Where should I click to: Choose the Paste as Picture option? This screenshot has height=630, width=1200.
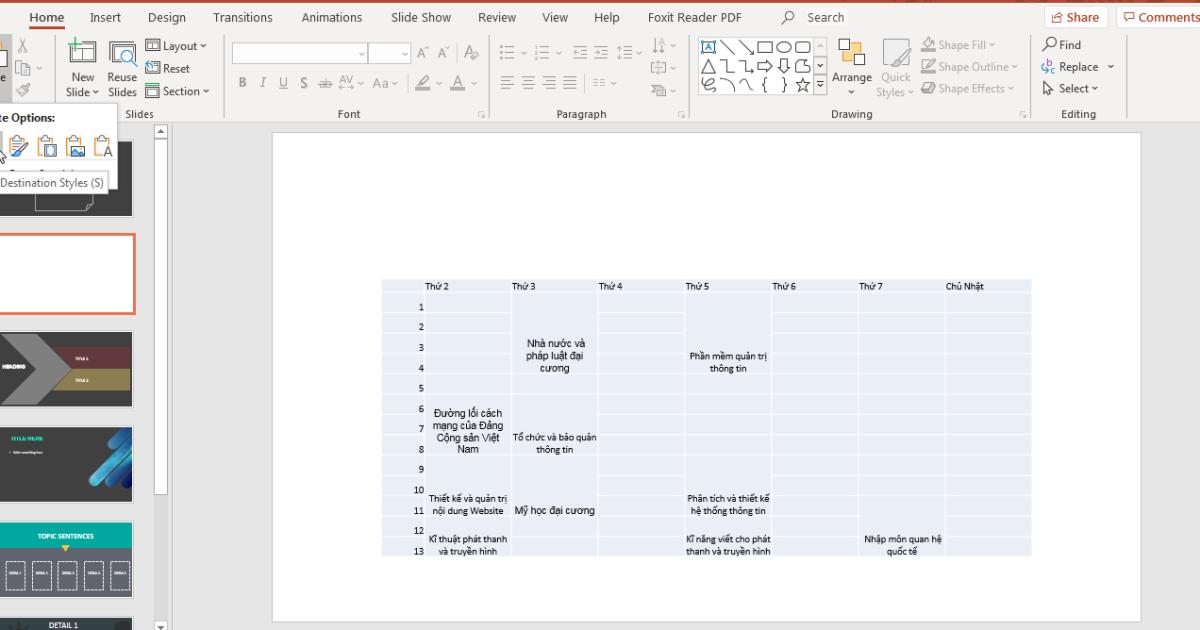point(76,146)
